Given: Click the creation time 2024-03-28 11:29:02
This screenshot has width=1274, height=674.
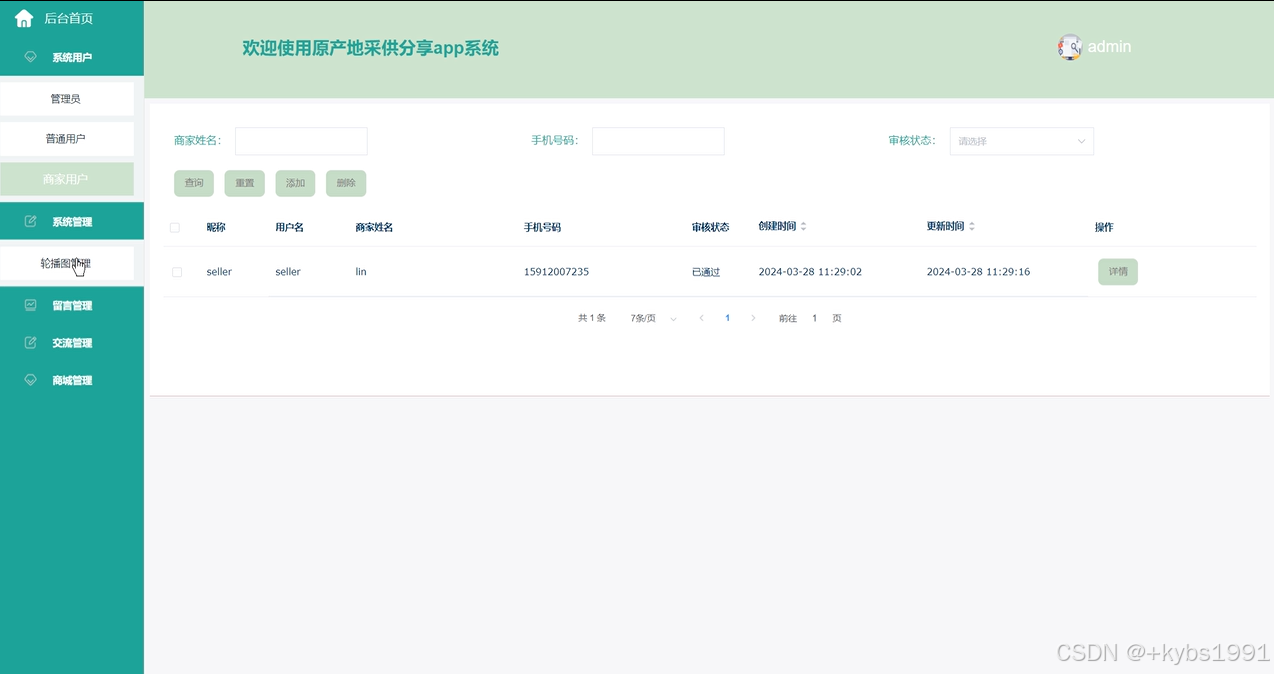Looking at the screenshot, I should (810, 272).
